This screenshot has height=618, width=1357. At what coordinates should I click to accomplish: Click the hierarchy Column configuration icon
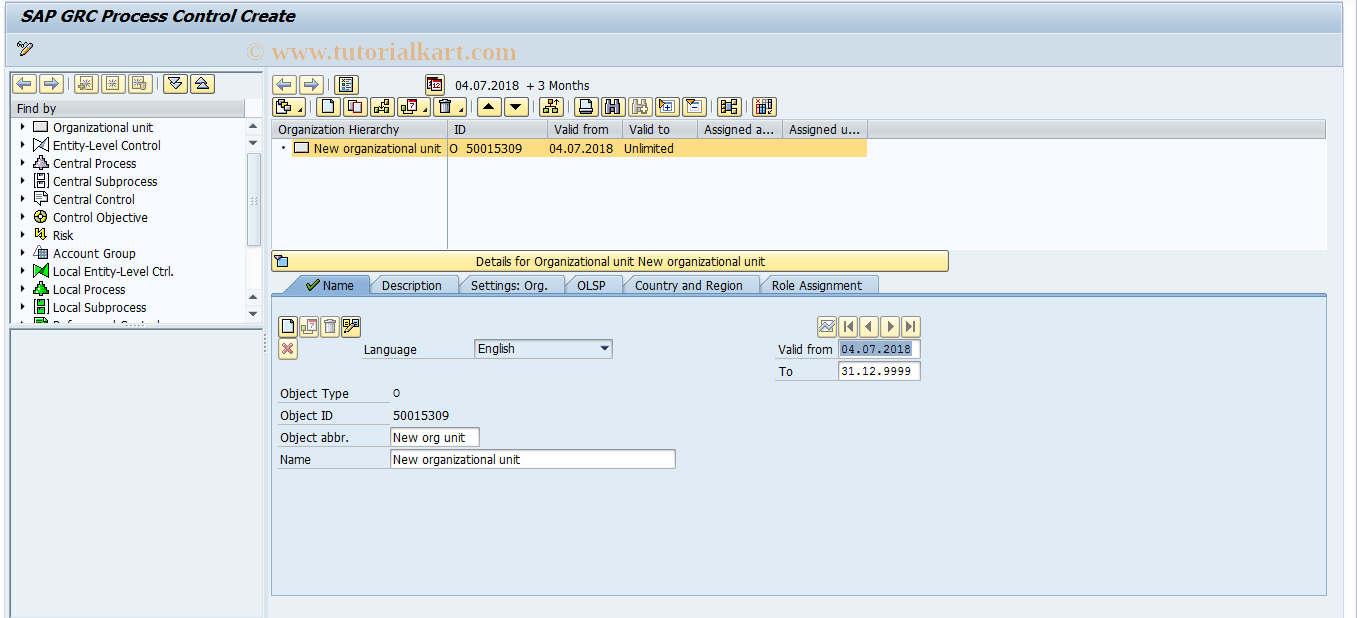click(x=729, y=107)
